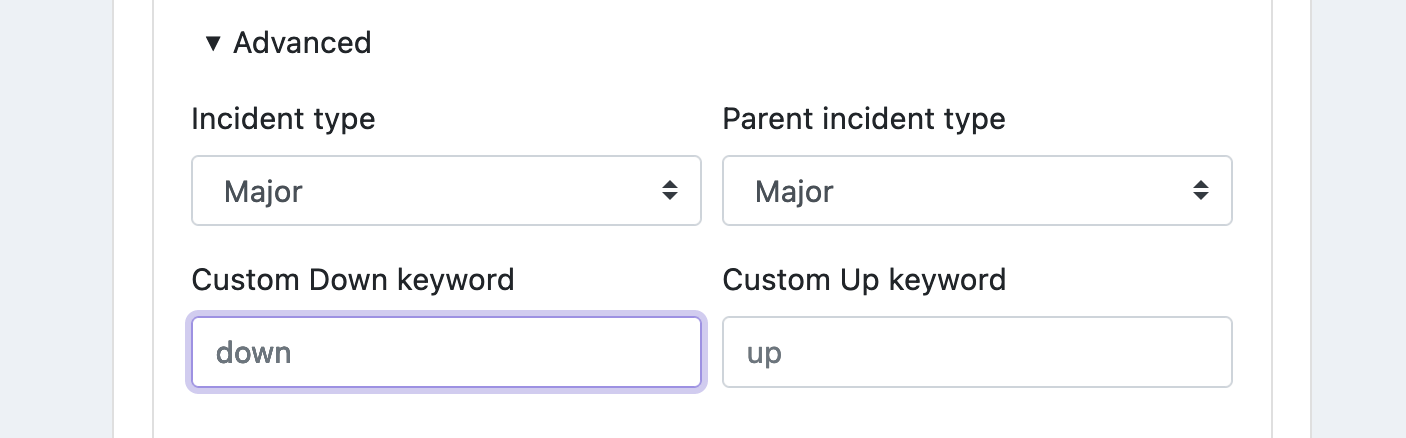Click the 'down' placeholder text
Viewport: 1406px width, 438px height.
click(x=254, y=352)
